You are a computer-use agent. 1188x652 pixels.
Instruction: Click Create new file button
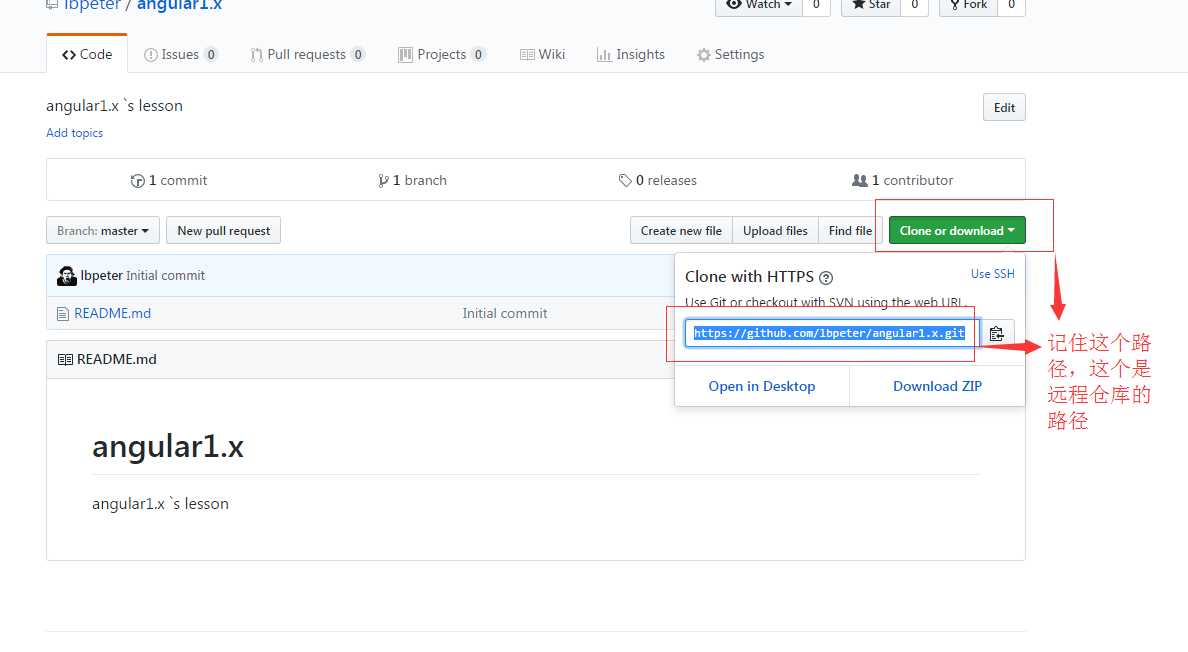(x=681, y=230)
